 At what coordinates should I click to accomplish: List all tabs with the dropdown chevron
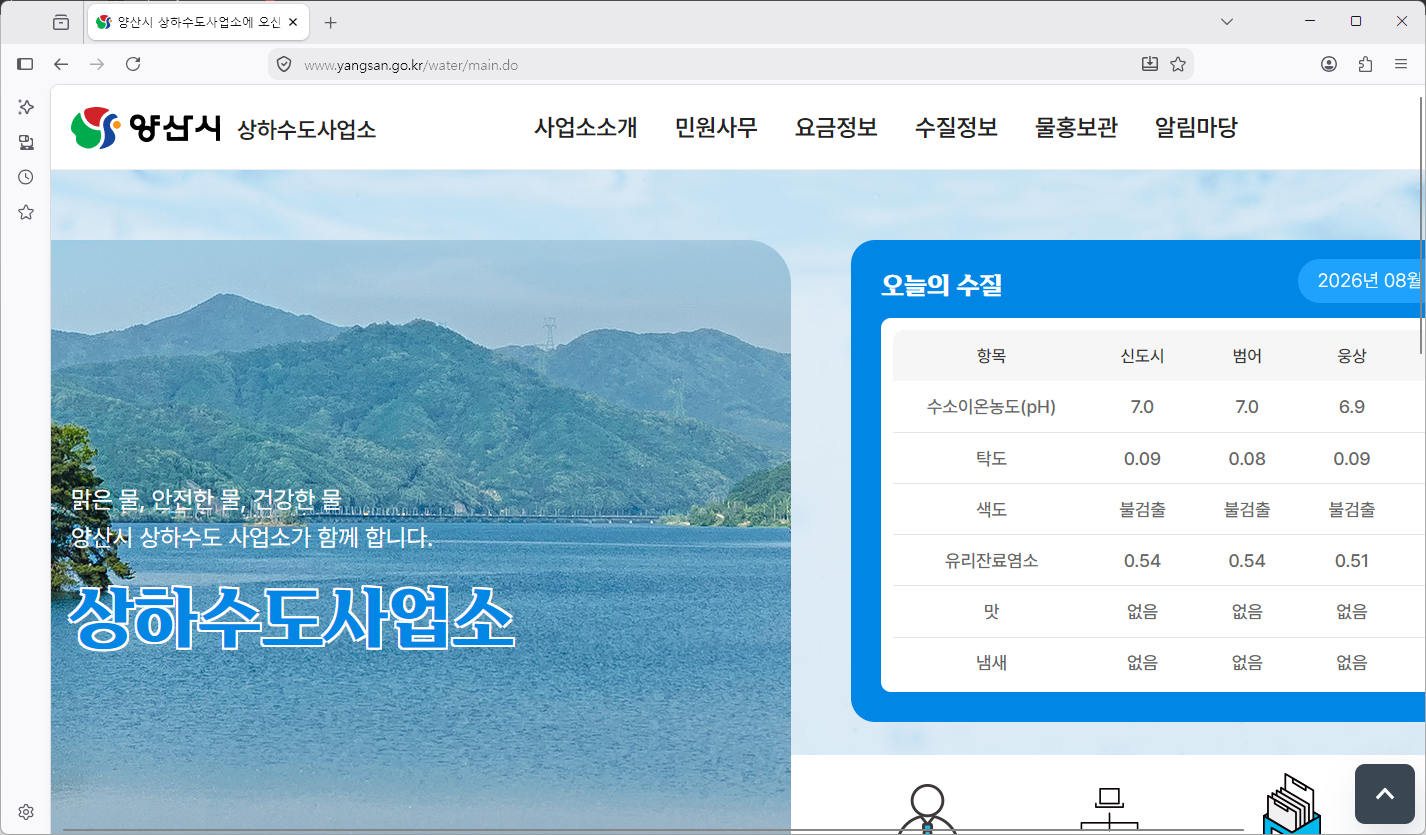(1227, 22)
